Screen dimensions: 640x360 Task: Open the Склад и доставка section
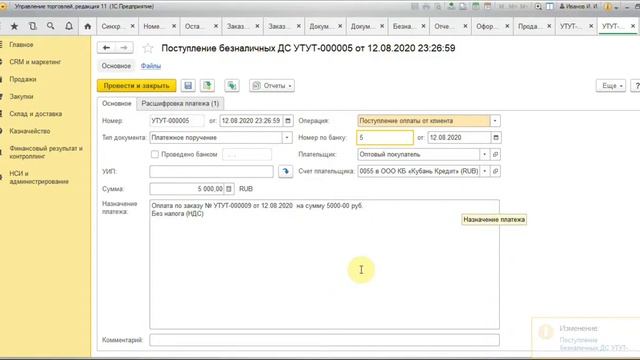pos(36,114)
